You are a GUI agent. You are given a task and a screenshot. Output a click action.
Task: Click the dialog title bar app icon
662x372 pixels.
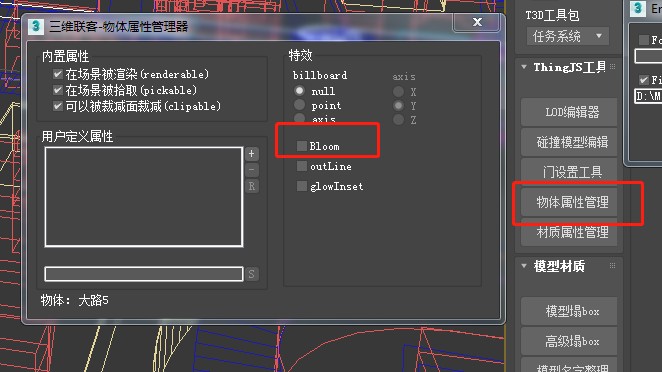point(36,27)
